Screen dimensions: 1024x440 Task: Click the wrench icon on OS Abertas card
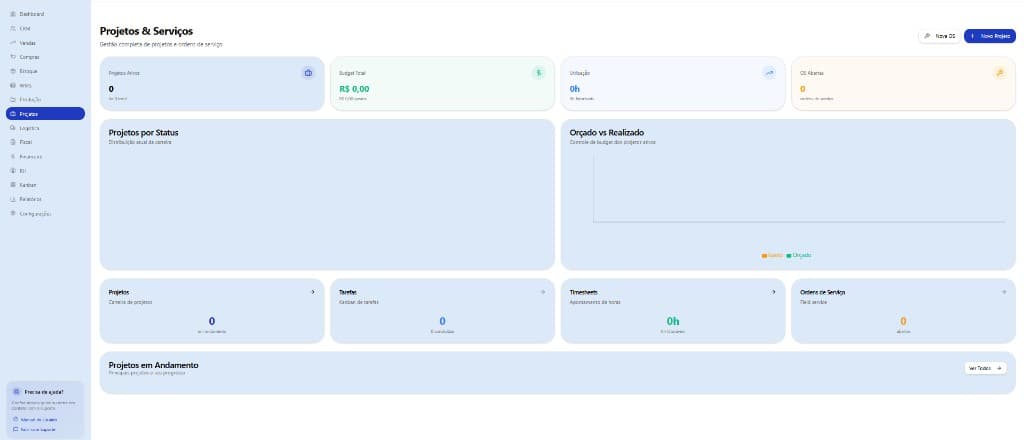coord(1000,72)
